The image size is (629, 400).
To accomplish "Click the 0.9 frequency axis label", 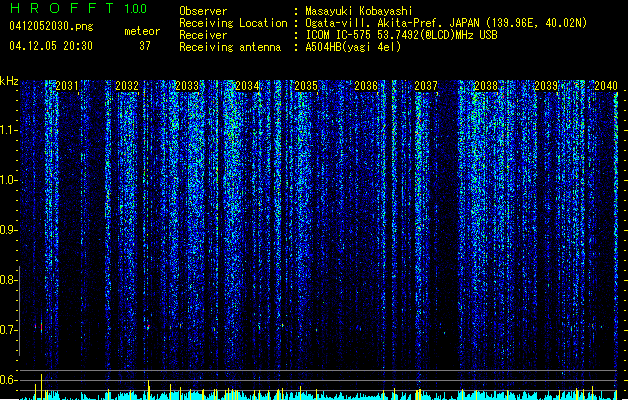I will tap(7, 230).
